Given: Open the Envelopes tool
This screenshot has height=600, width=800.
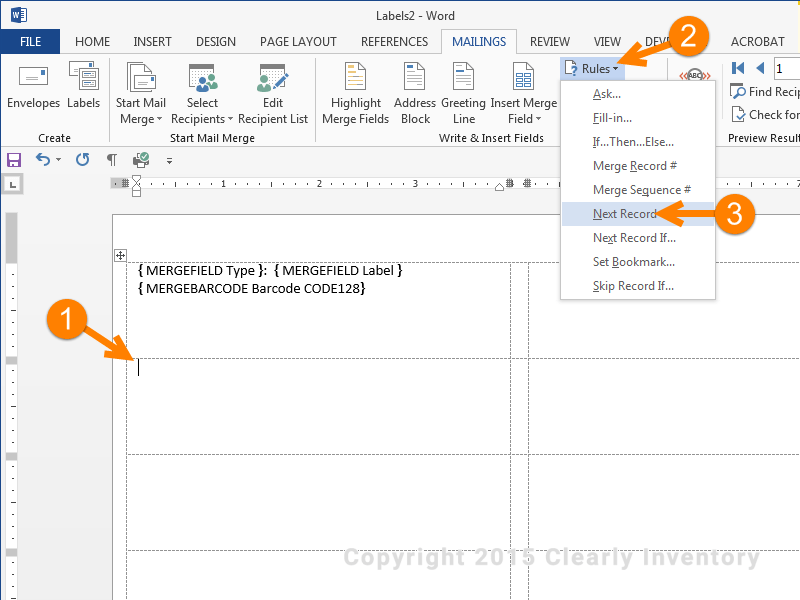Looking at the screenshot, I should point(33,87).
